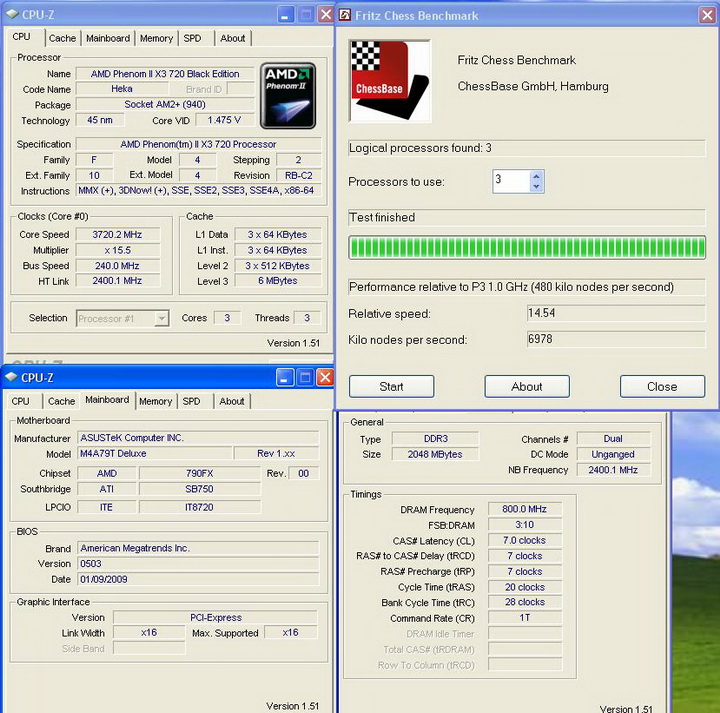The width and height of the screenshot is (720, 713).
Task: Click the ChessBase logo image
Action: (390, 81)
